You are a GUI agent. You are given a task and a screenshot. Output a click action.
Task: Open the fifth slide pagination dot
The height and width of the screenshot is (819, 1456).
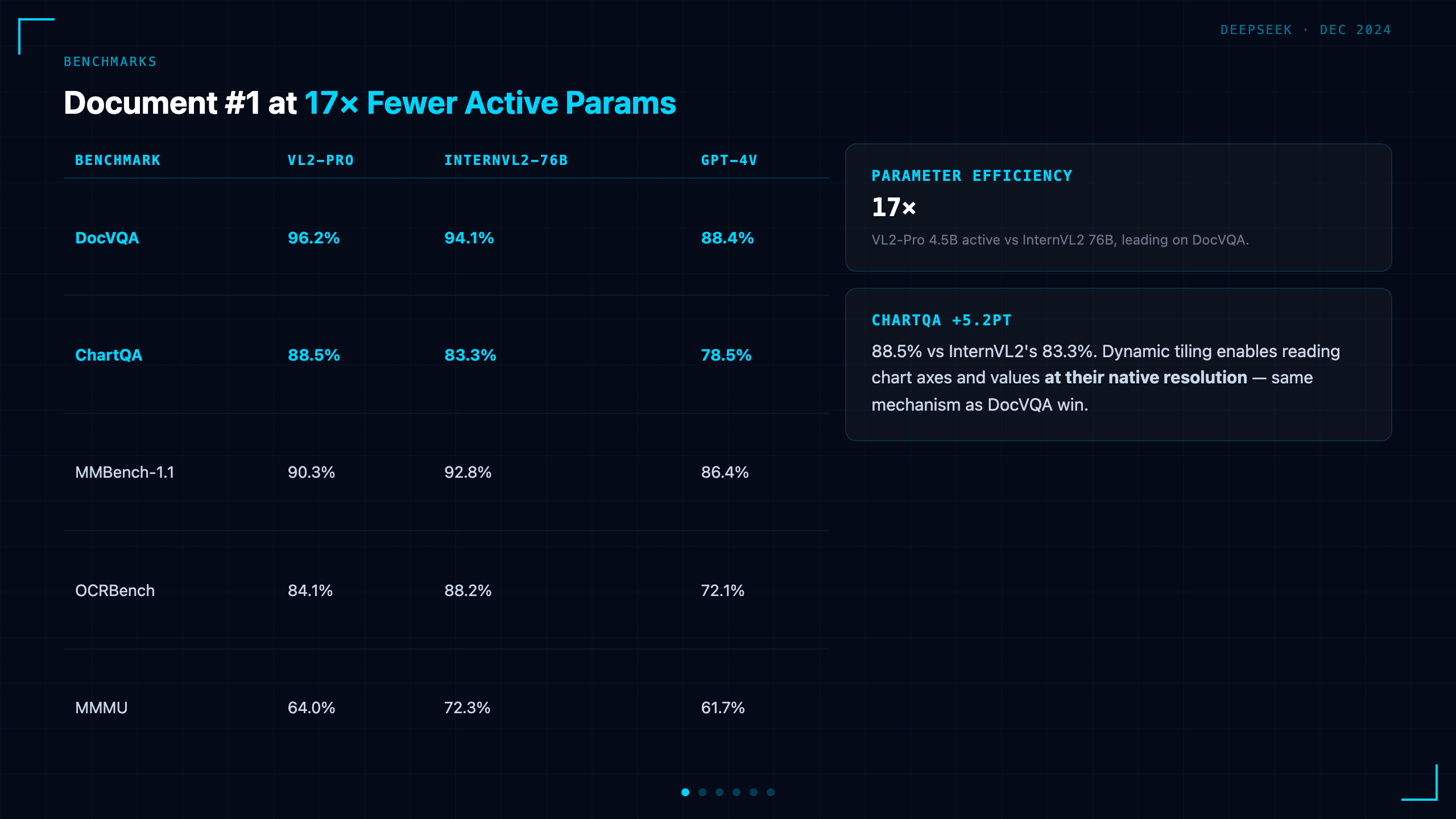[754, 792]
